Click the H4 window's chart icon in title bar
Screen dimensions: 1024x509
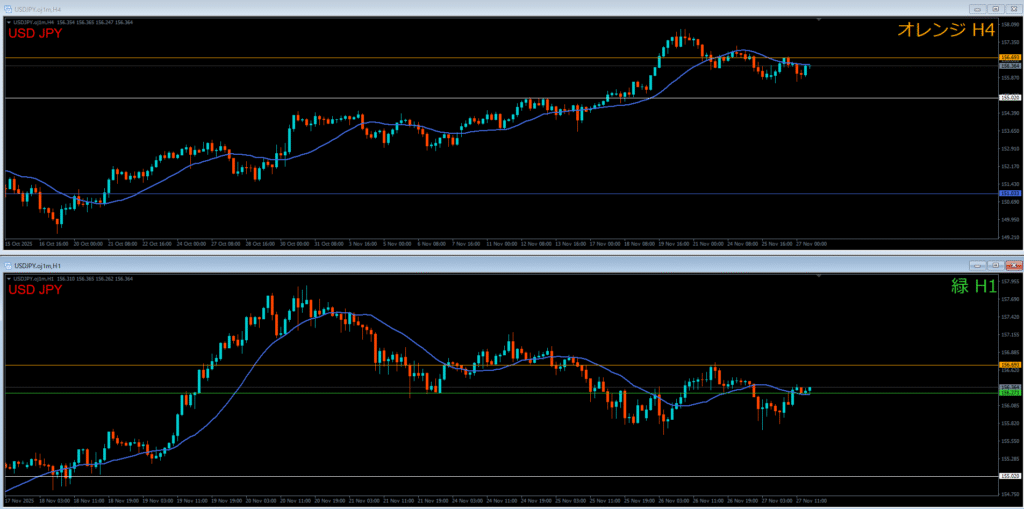(8, 9)
